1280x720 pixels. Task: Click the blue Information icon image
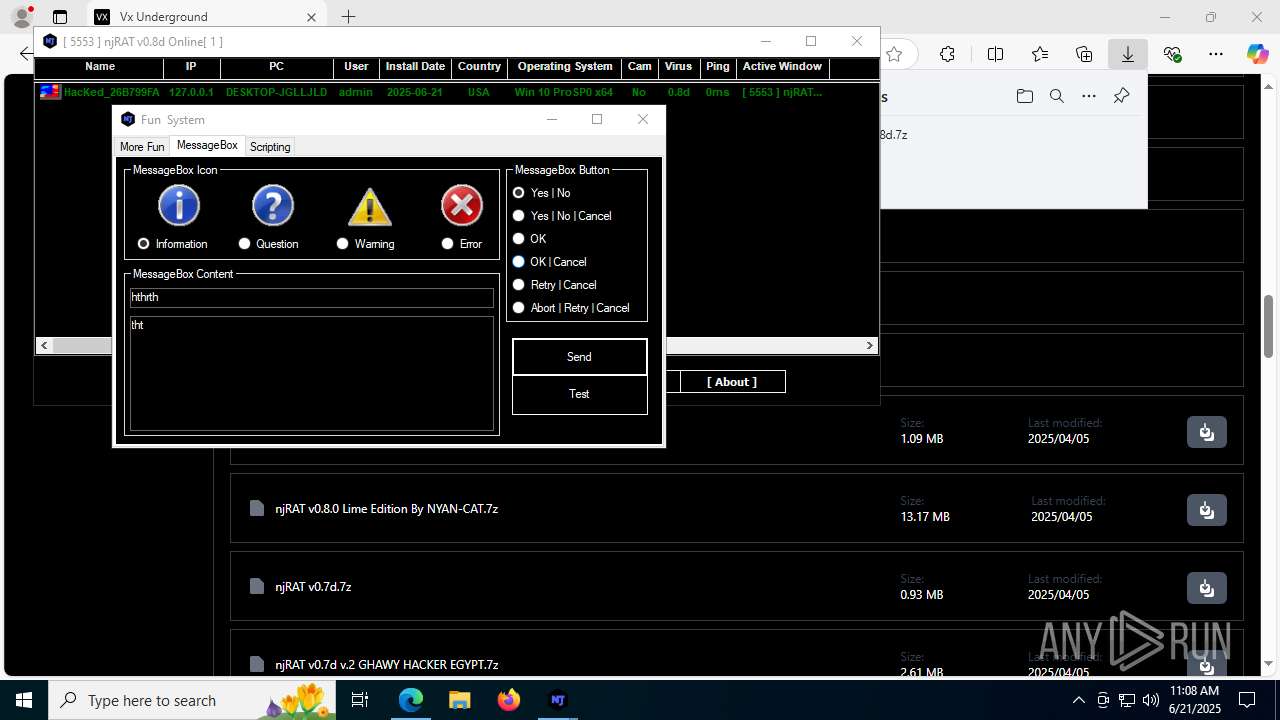[x=179, y=206]
